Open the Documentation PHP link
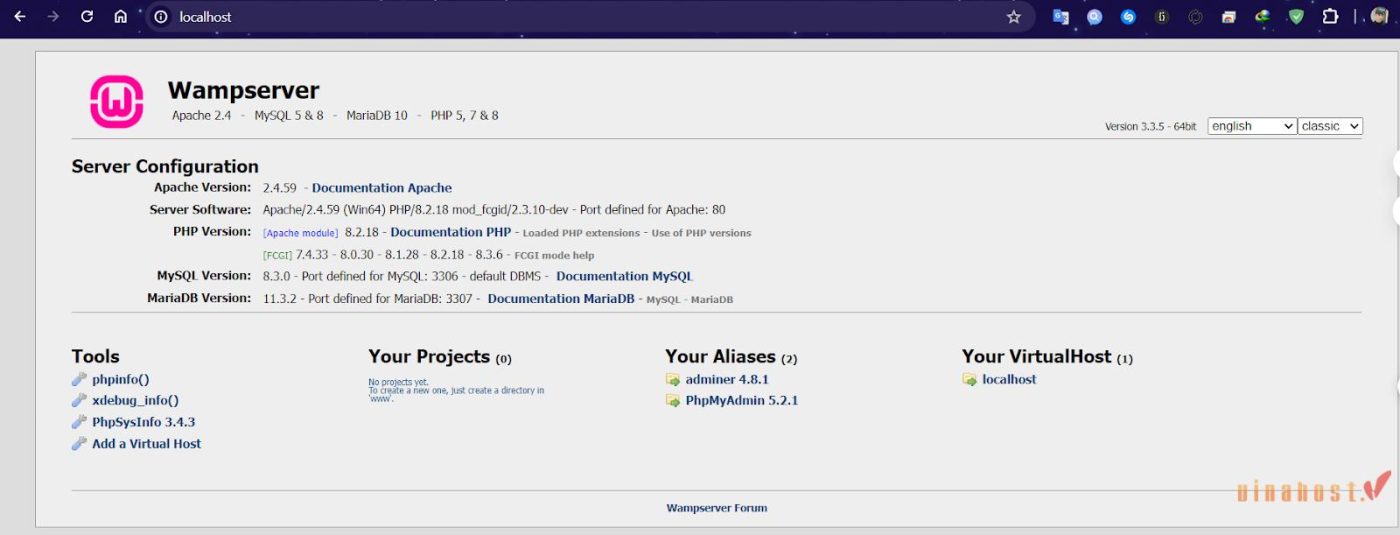This screenshot has height=535, width=1400. point(451,232)
